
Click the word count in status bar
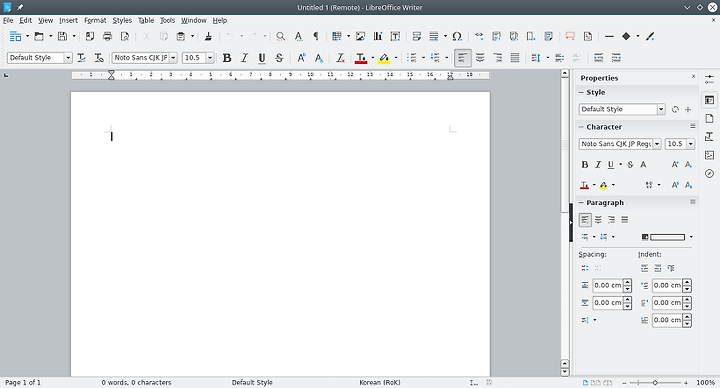pos(136,382)
